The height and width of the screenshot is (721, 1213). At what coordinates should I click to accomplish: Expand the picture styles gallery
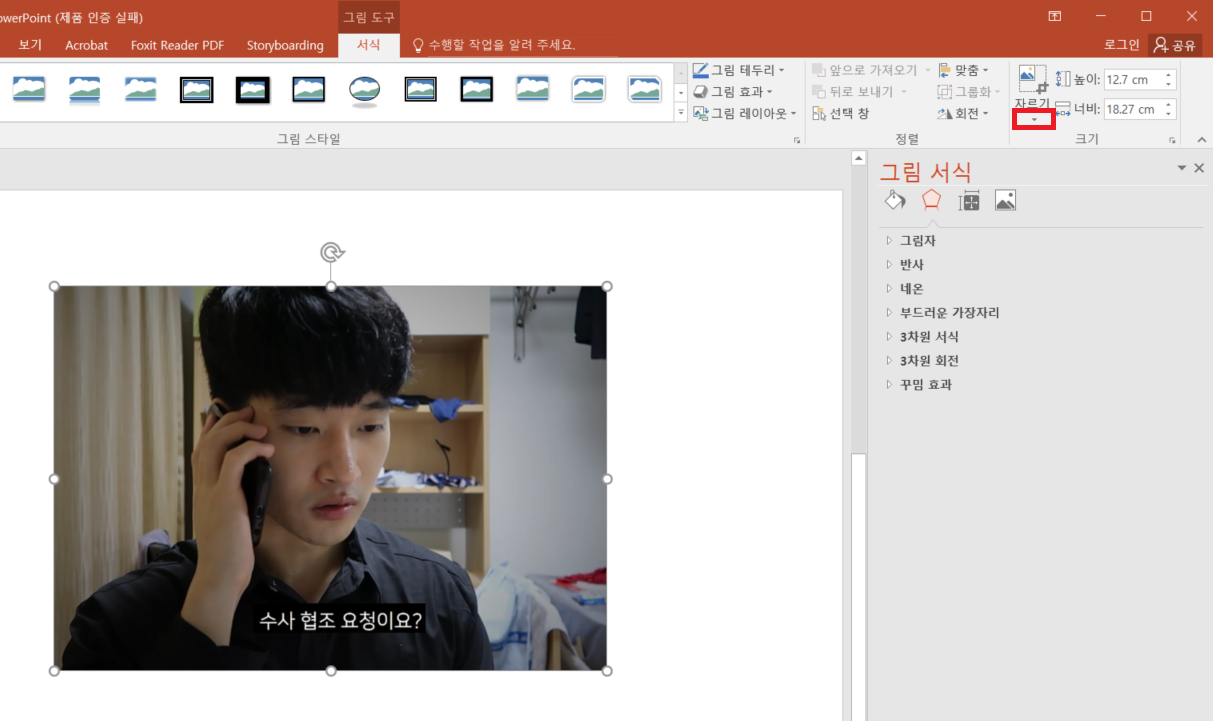click(x=681, y=112)
